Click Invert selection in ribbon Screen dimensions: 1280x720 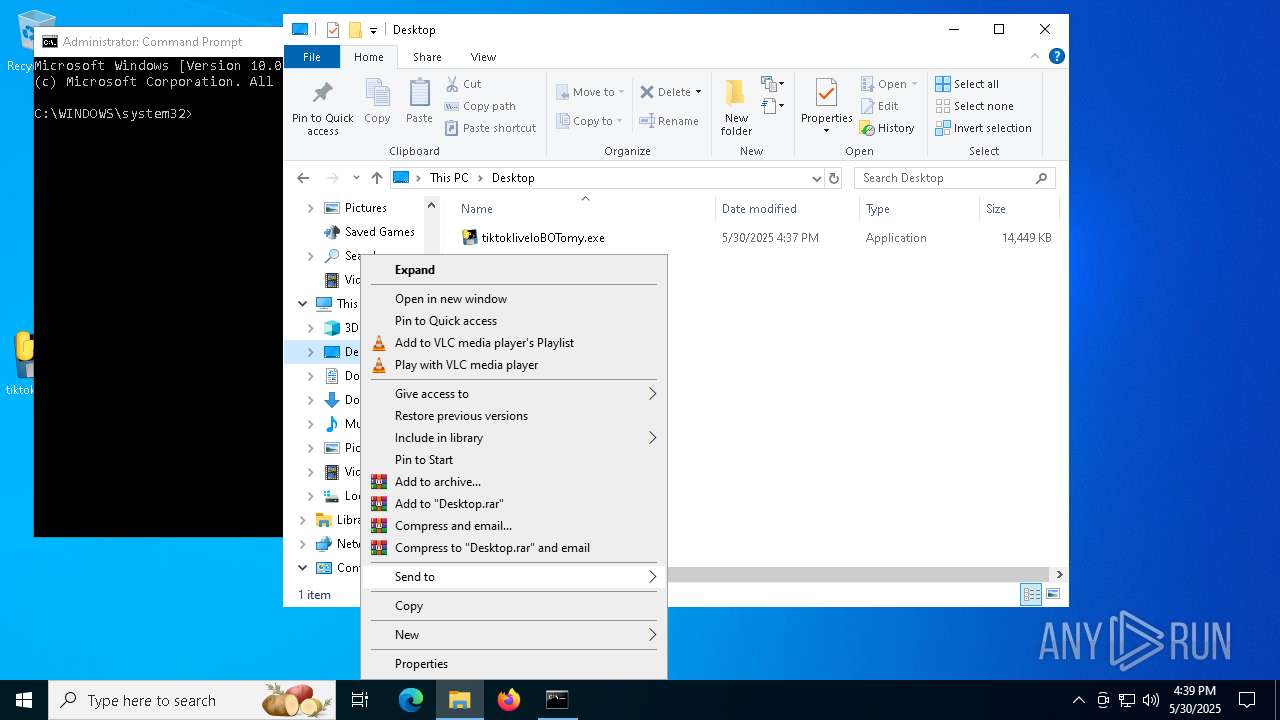(983, 128)
